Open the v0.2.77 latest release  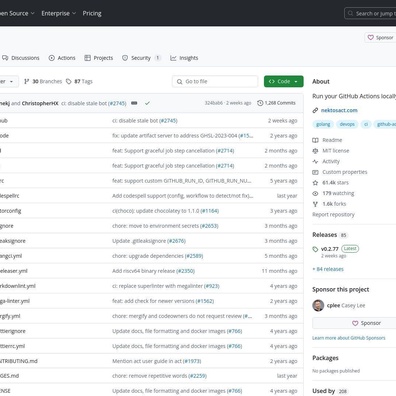coord(330,249)
